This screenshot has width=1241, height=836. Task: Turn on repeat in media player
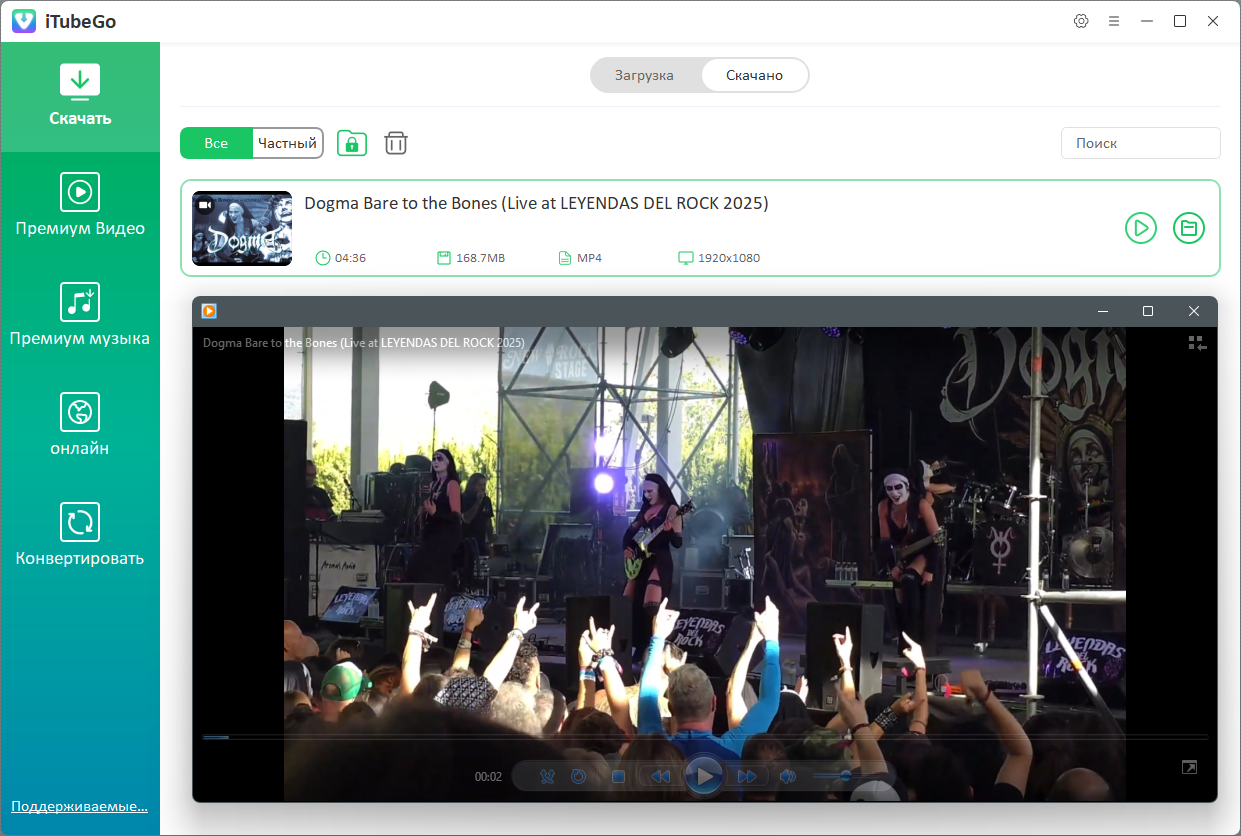pos(579,776)
